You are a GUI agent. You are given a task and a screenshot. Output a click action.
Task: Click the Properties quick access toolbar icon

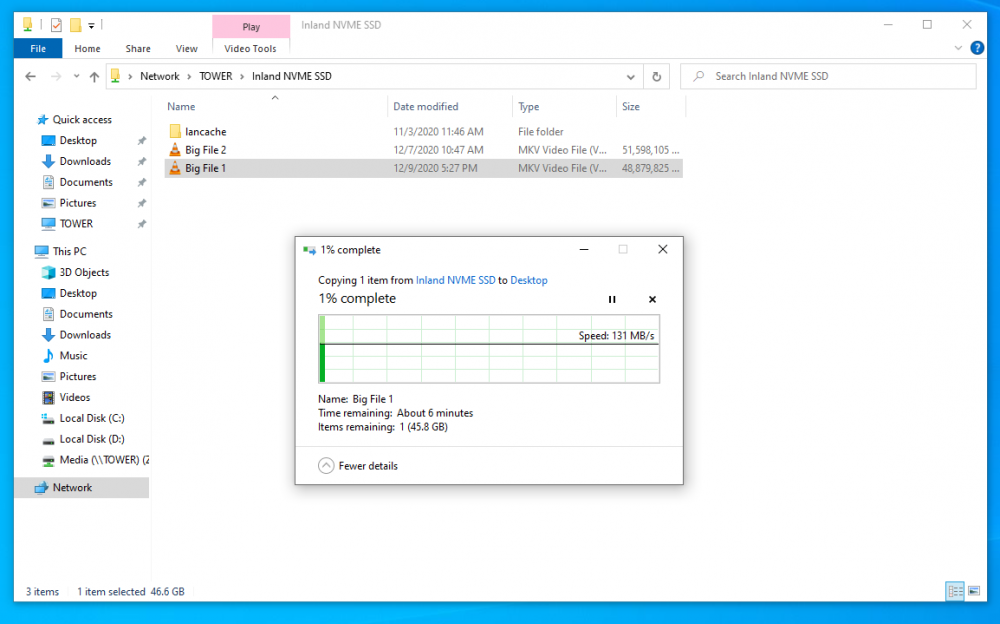coord(56,25)
